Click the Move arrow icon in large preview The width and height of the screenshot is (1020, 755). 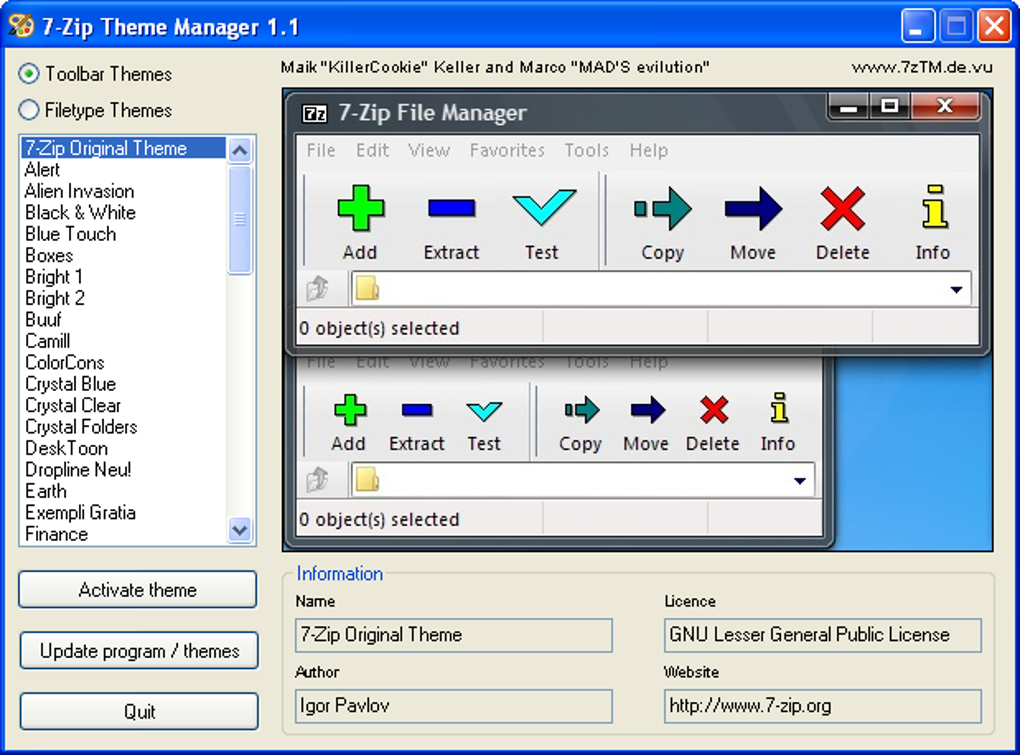pos(753,209)
